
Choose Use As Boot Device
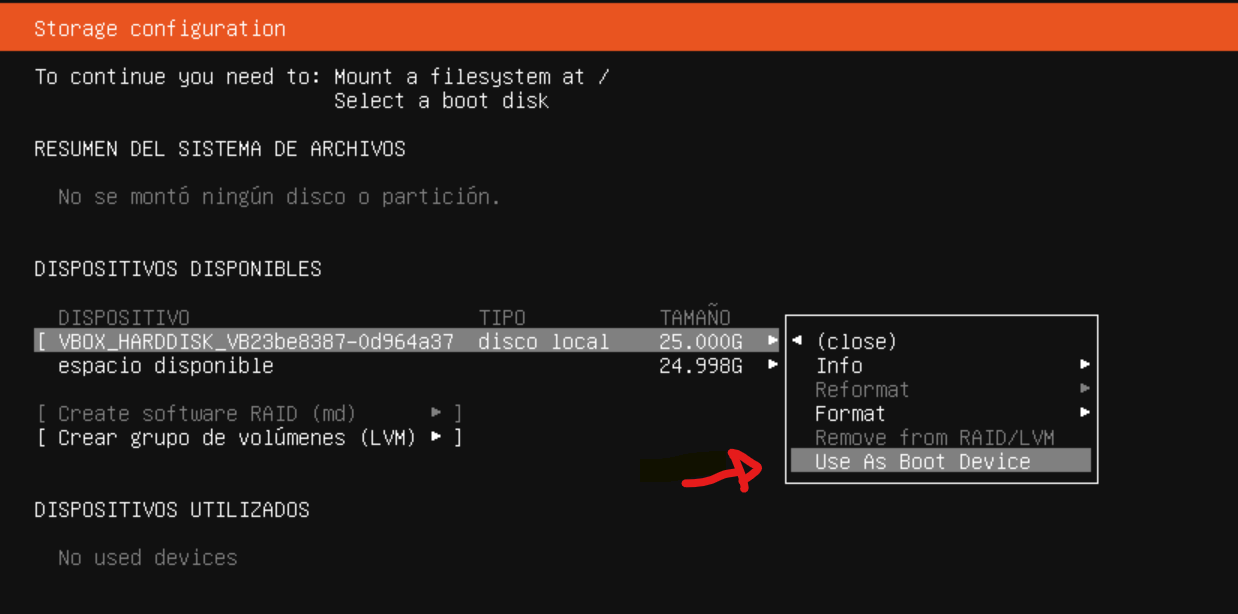(922, 461)
